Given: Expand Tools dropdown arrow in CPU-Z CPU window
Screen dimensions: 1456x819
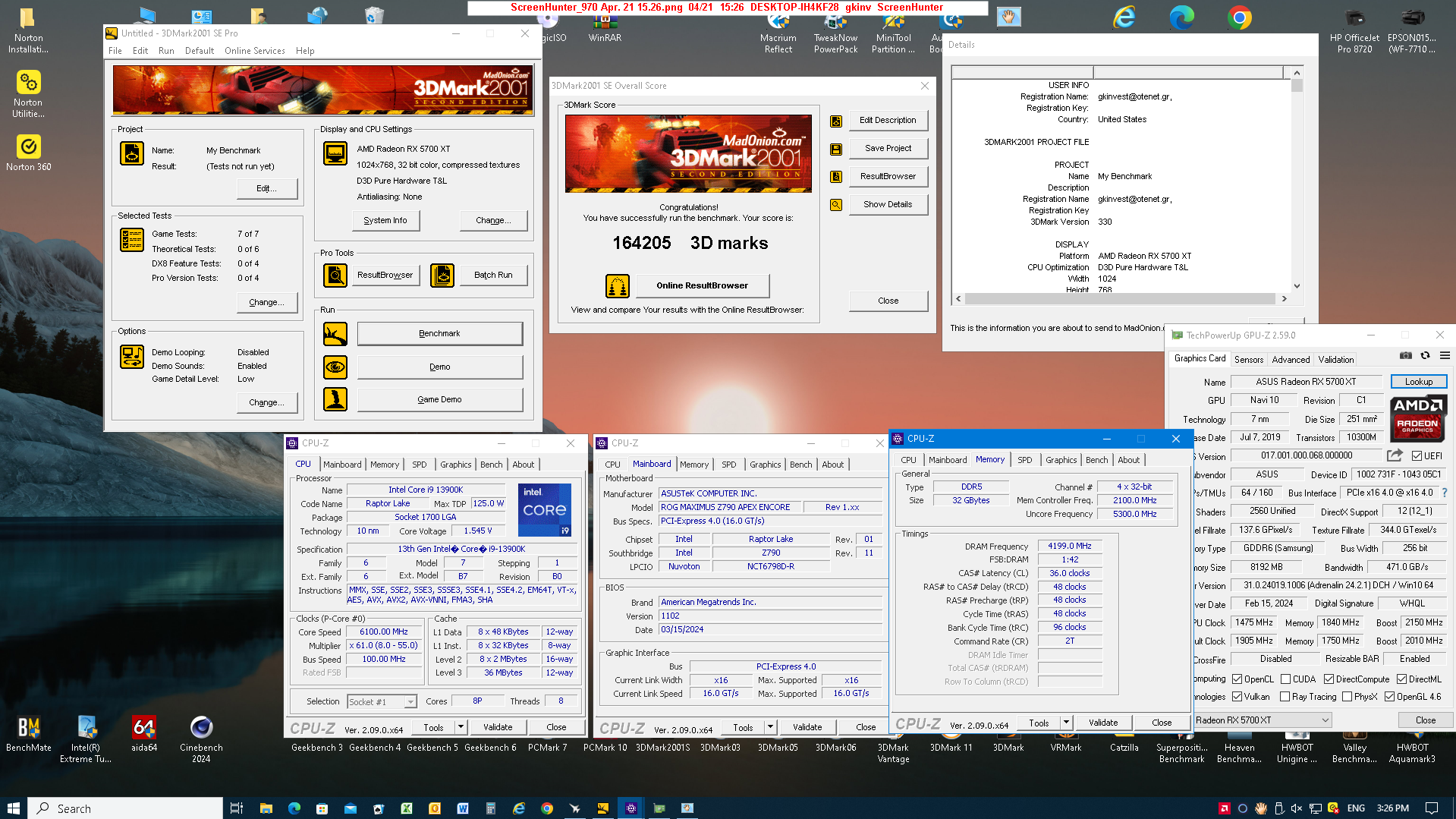Looking at the screenshot, I should tap(461, 727).
